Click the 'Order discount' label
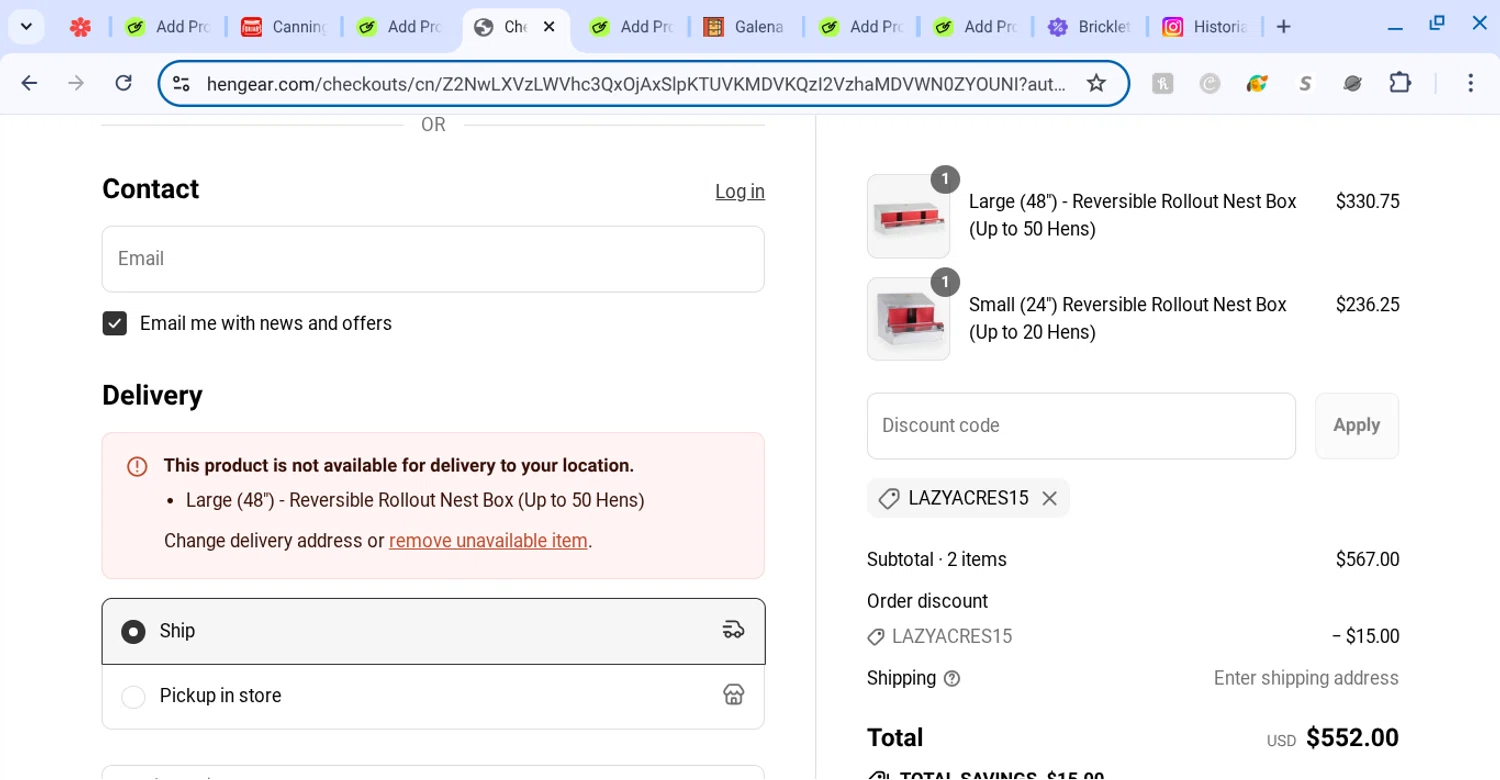Viewport: 1500px width, 780px height. click(927, 602)
